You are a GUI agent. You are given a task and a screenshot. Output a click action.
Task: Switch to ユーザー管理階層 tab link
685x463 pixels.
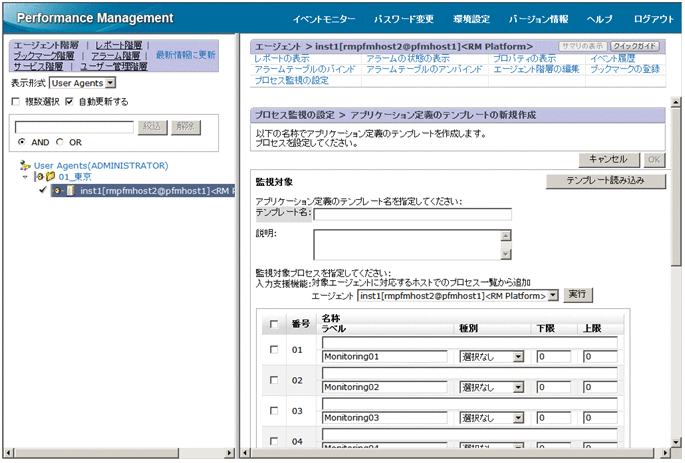[x=114, y=66]
